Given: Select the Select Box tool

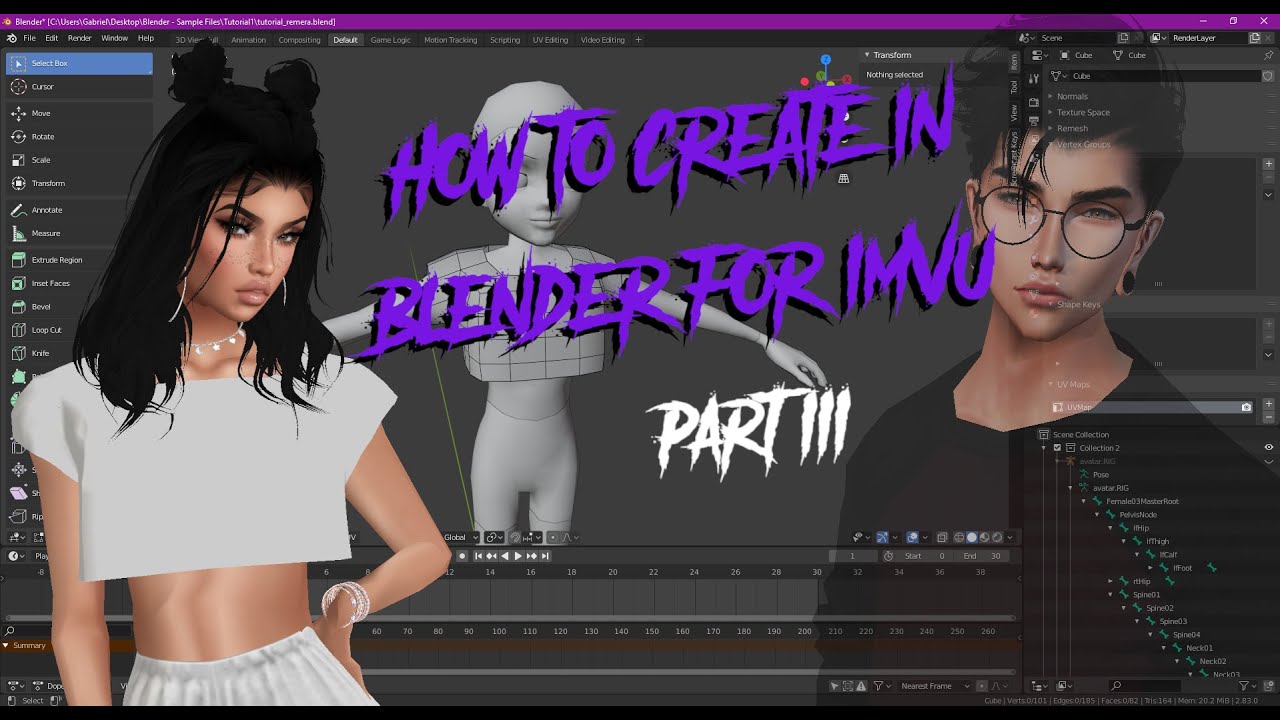Looking at the screenshot, I should click(x=79, y=63).
